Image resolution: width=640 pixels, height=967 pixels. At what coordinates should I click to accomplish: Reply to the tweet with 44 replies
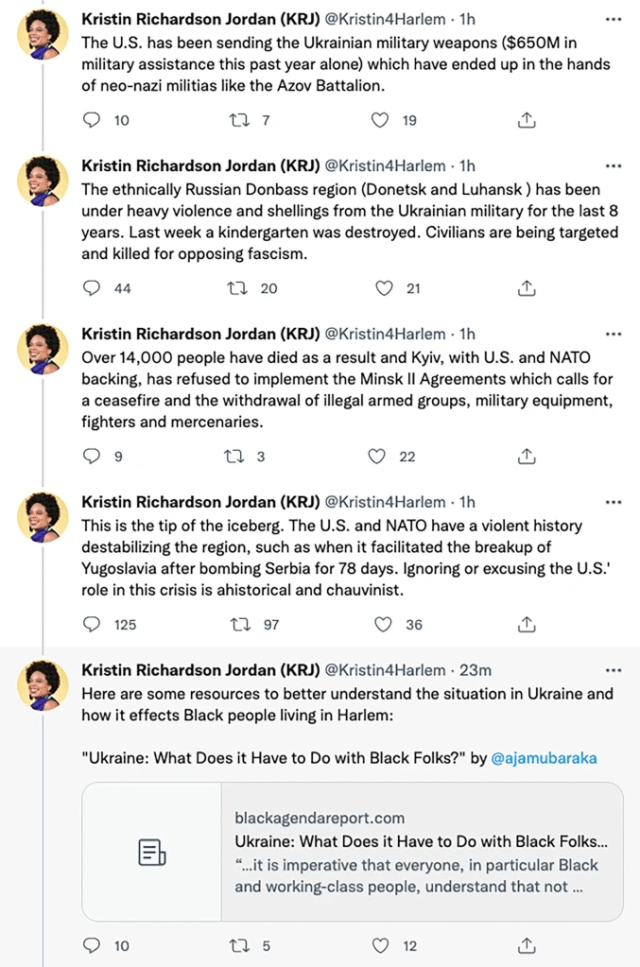pyautogui.click(x=92, y=288)
